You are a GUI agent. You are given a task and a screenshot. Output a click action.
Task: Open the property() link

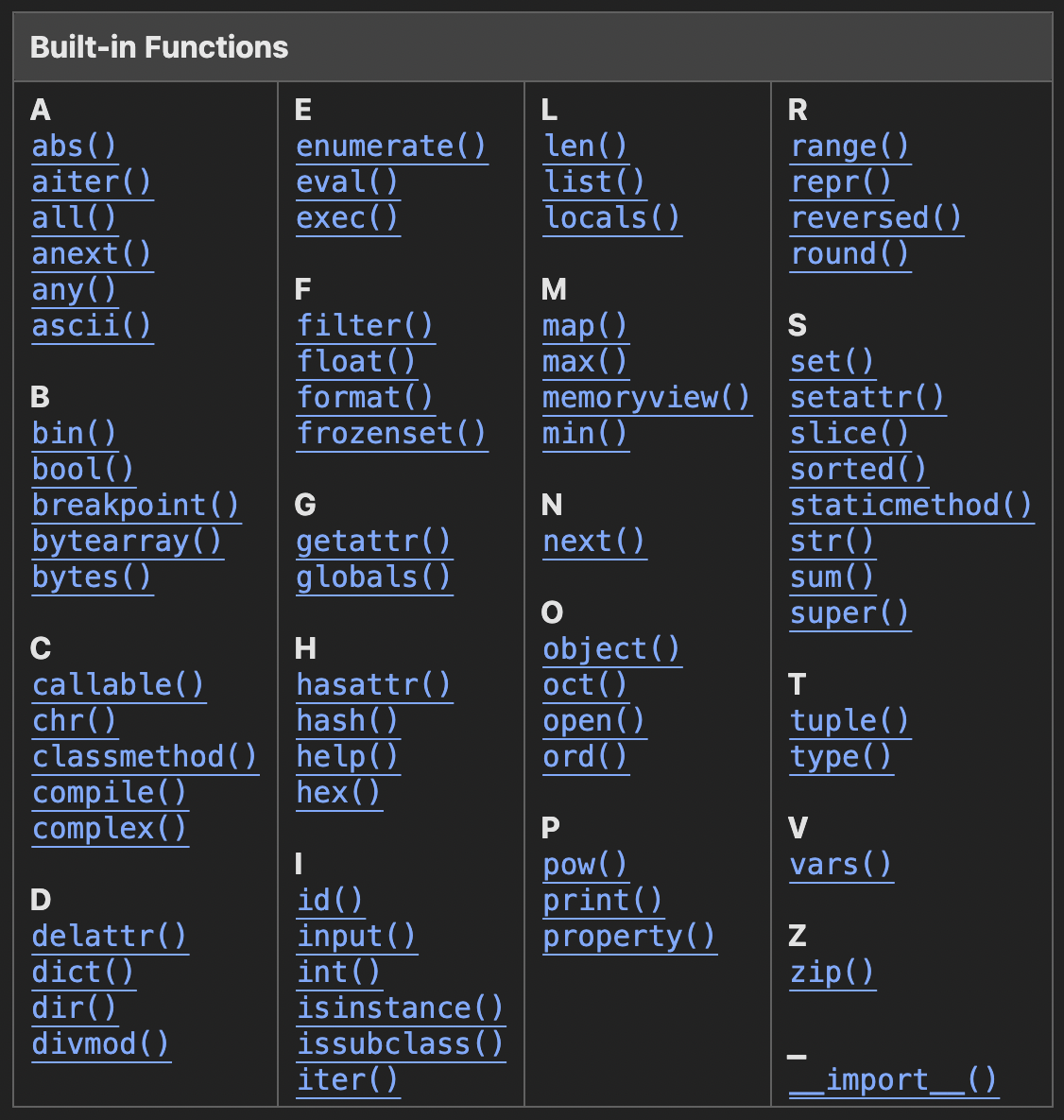[x=629, y=937]
